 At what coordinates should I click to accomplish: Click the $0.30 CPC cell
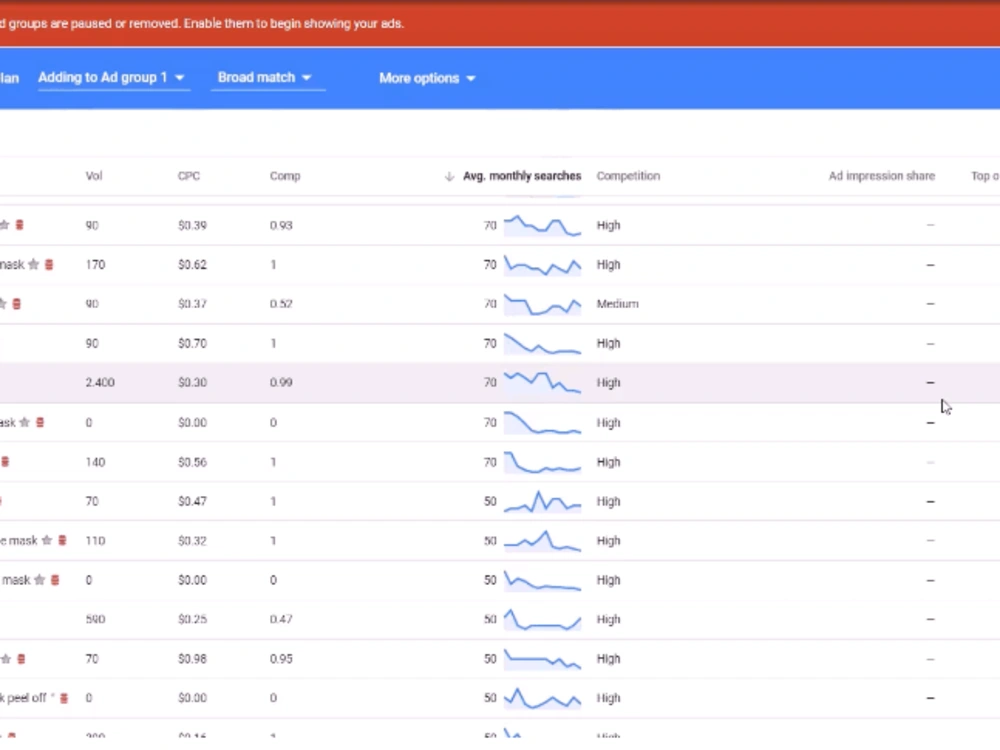point(192,383)
